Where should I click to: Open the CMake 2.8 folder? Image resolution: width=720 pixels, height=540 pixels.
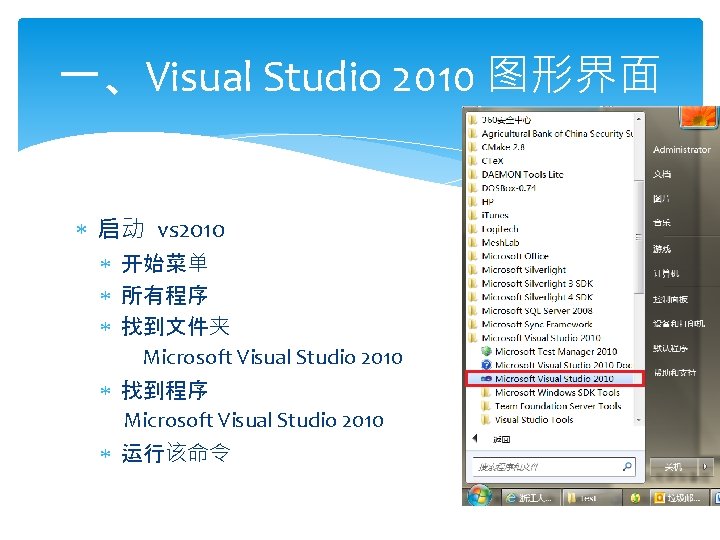(496, 147)
